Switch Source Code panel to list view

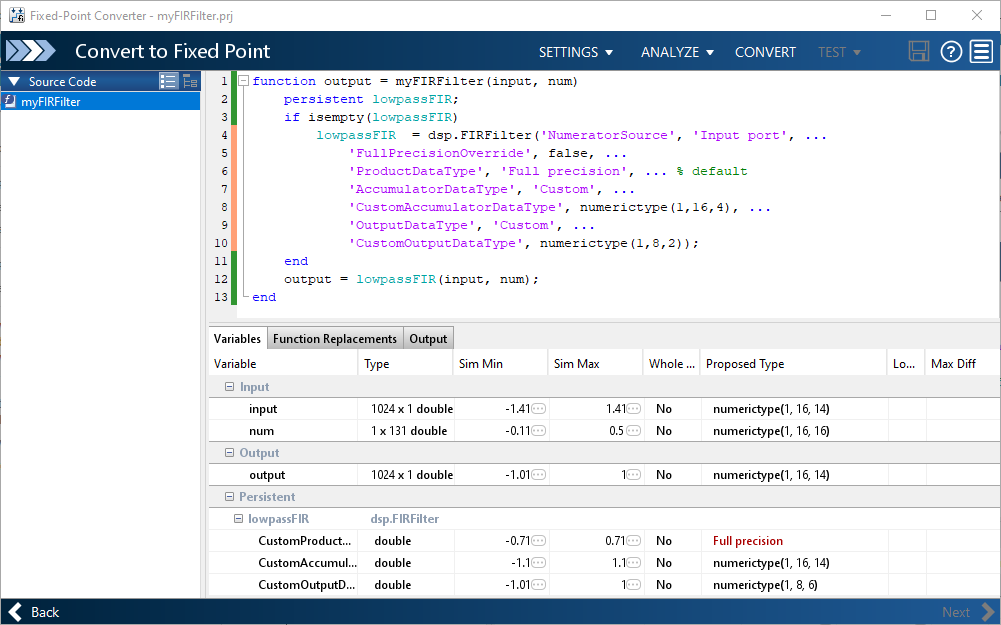tap(168, 81)
